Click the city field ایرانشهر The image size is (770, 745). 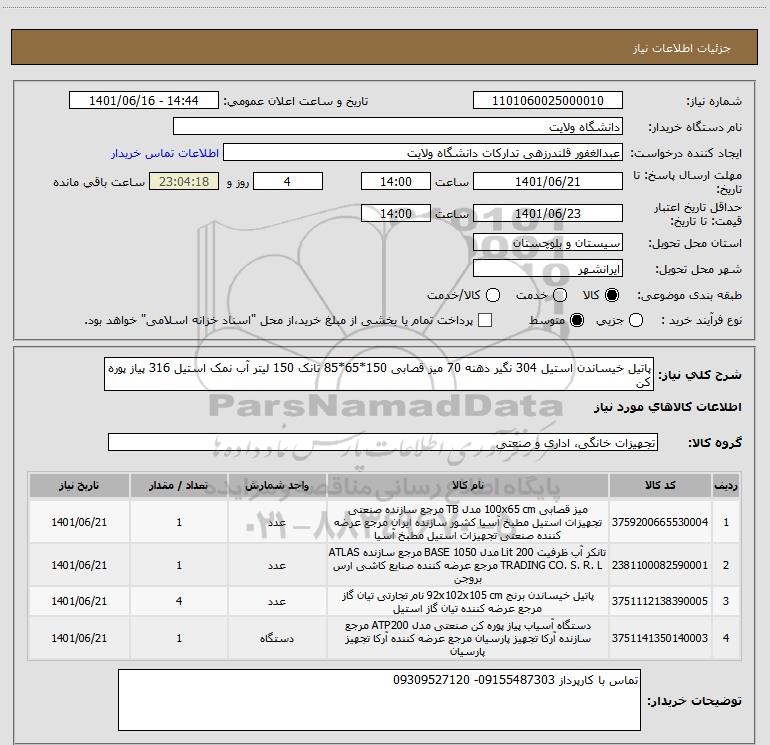click(x=548, y=268)
